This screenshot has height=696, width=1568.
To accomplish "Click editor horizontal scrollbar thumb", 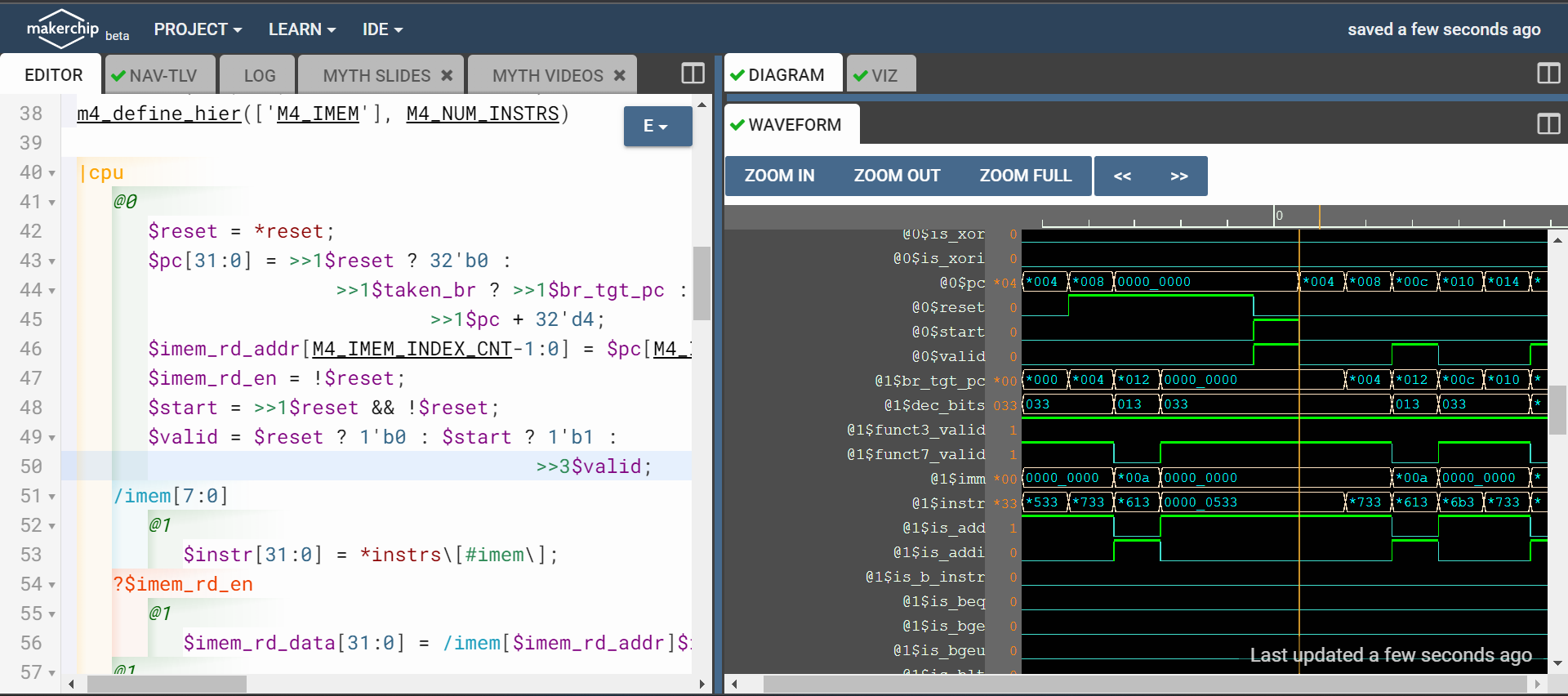I will (167, 684).
